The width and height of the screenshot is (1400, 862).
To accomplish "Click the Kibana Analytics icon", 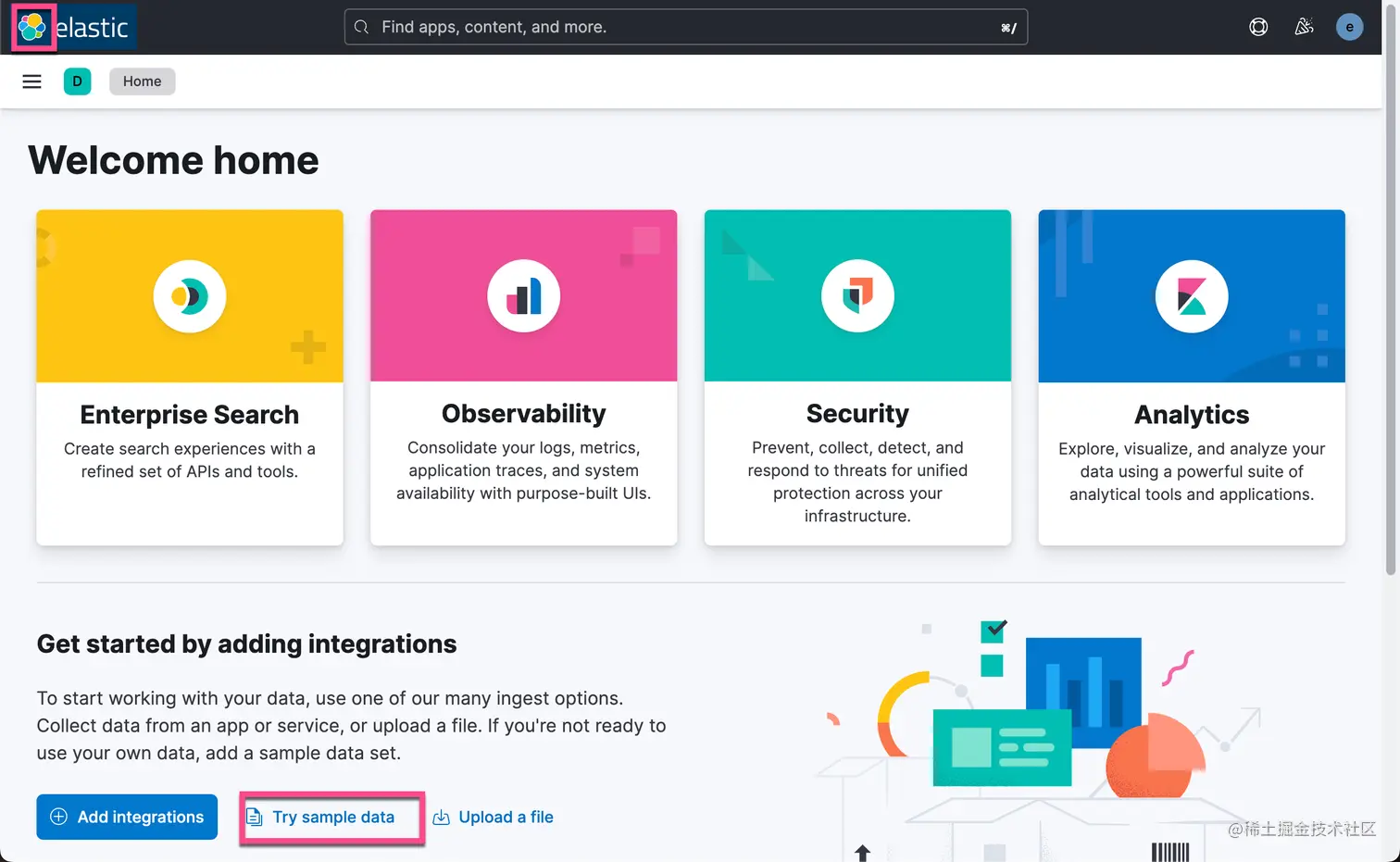I will 1192,296.
